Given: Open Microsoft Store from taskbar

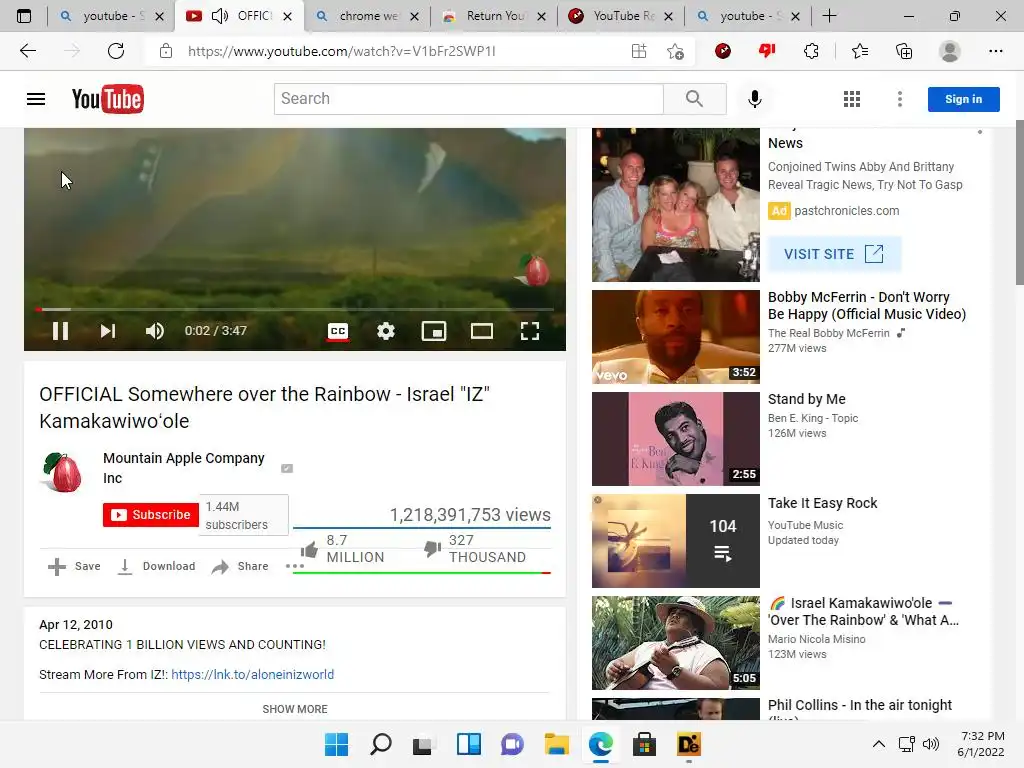Looking at the screenshot, I should point(644,744).
